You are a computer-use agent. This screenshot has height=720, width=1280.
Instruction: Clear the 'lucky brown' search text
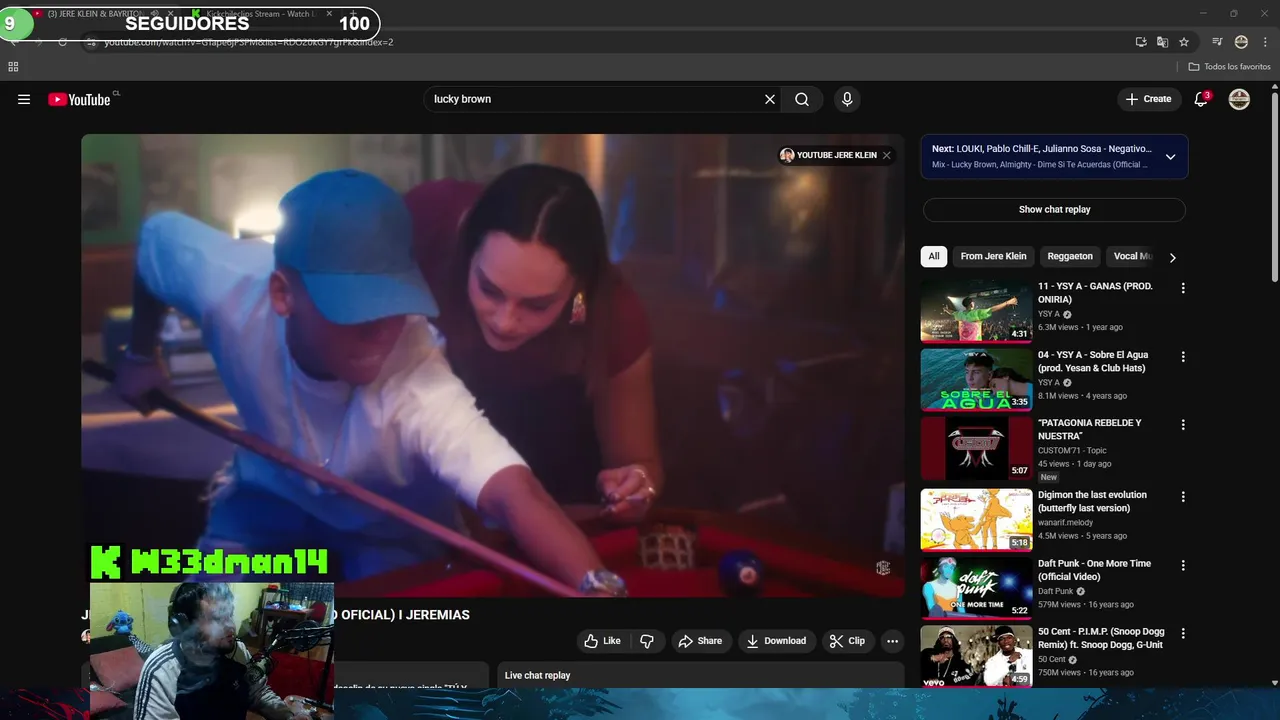pyautogui.click(x=770, y=99)
